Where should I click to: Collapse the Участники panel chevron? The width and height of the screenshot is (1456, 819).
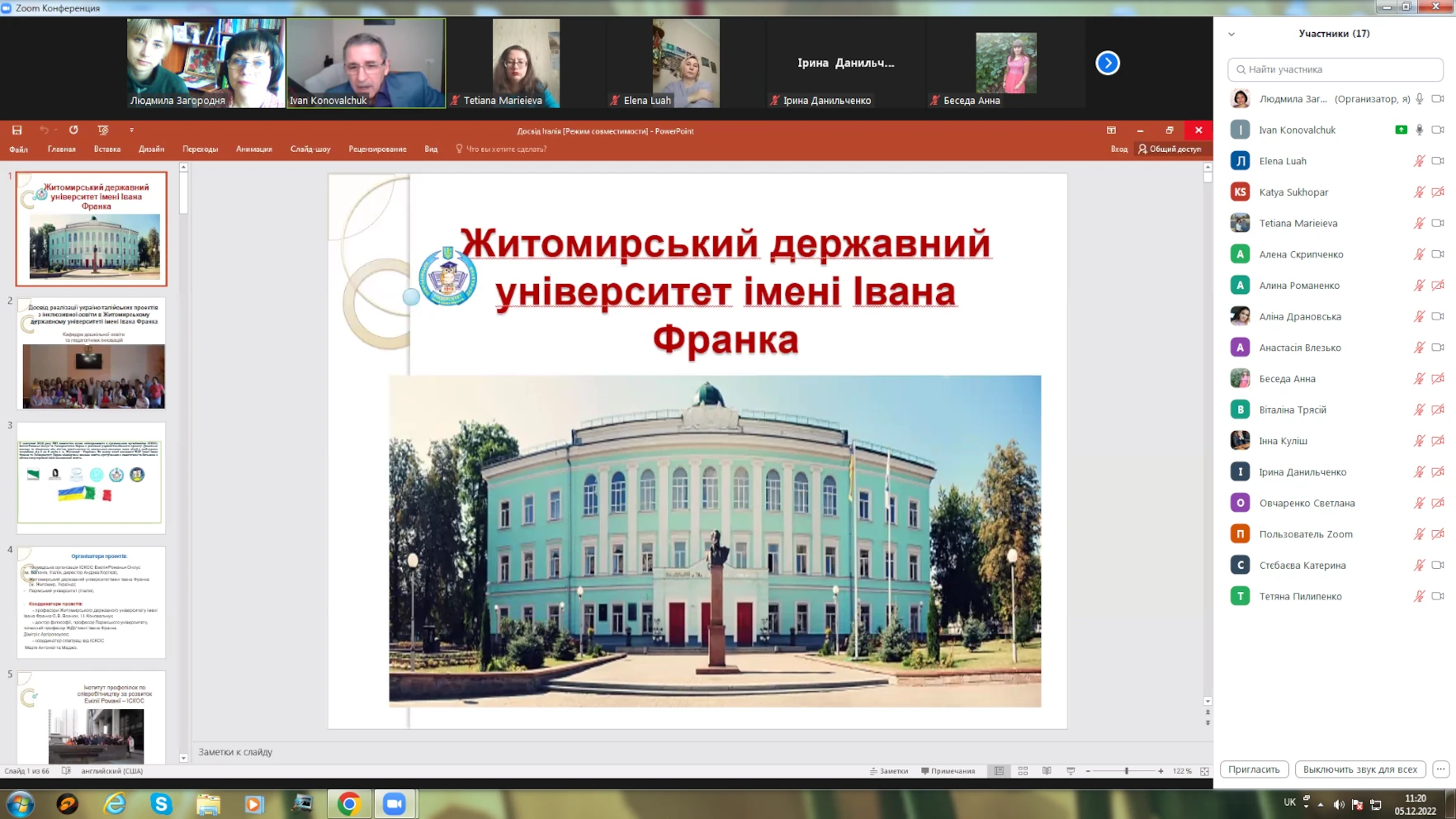point(1231,34)
